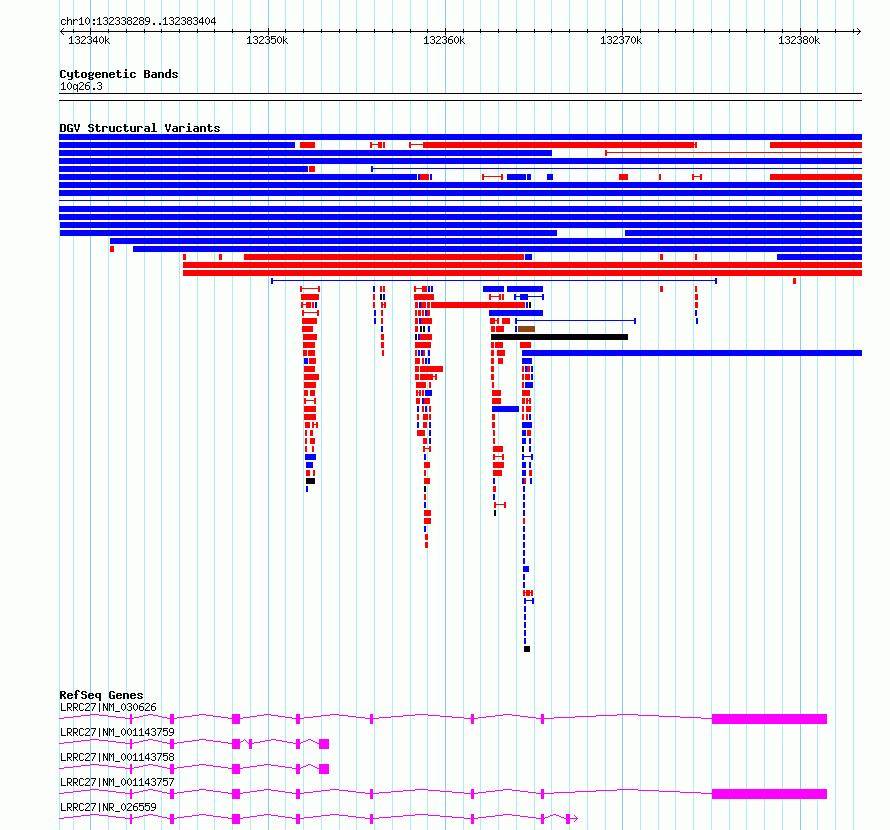Open the LRRC27|NM_030626 transcript label

108,707
